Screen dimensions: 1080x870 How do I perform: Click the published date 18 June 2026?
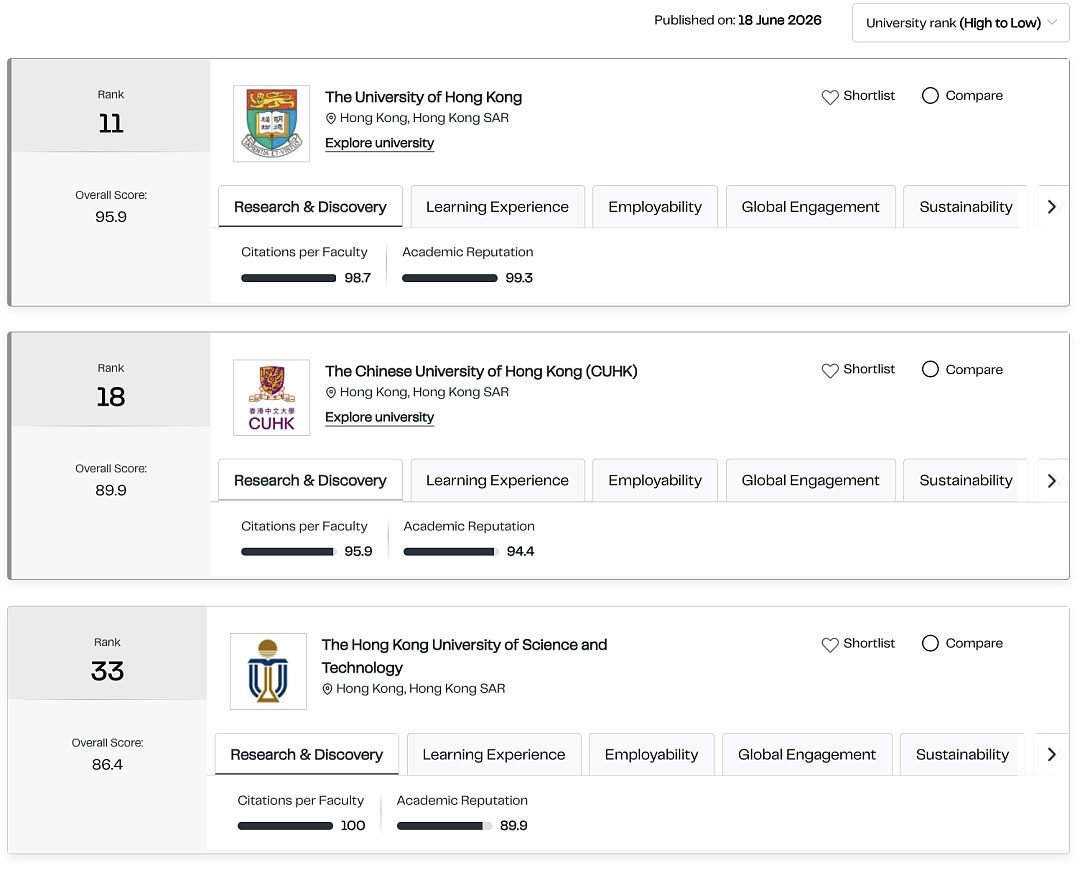point(780,20)
